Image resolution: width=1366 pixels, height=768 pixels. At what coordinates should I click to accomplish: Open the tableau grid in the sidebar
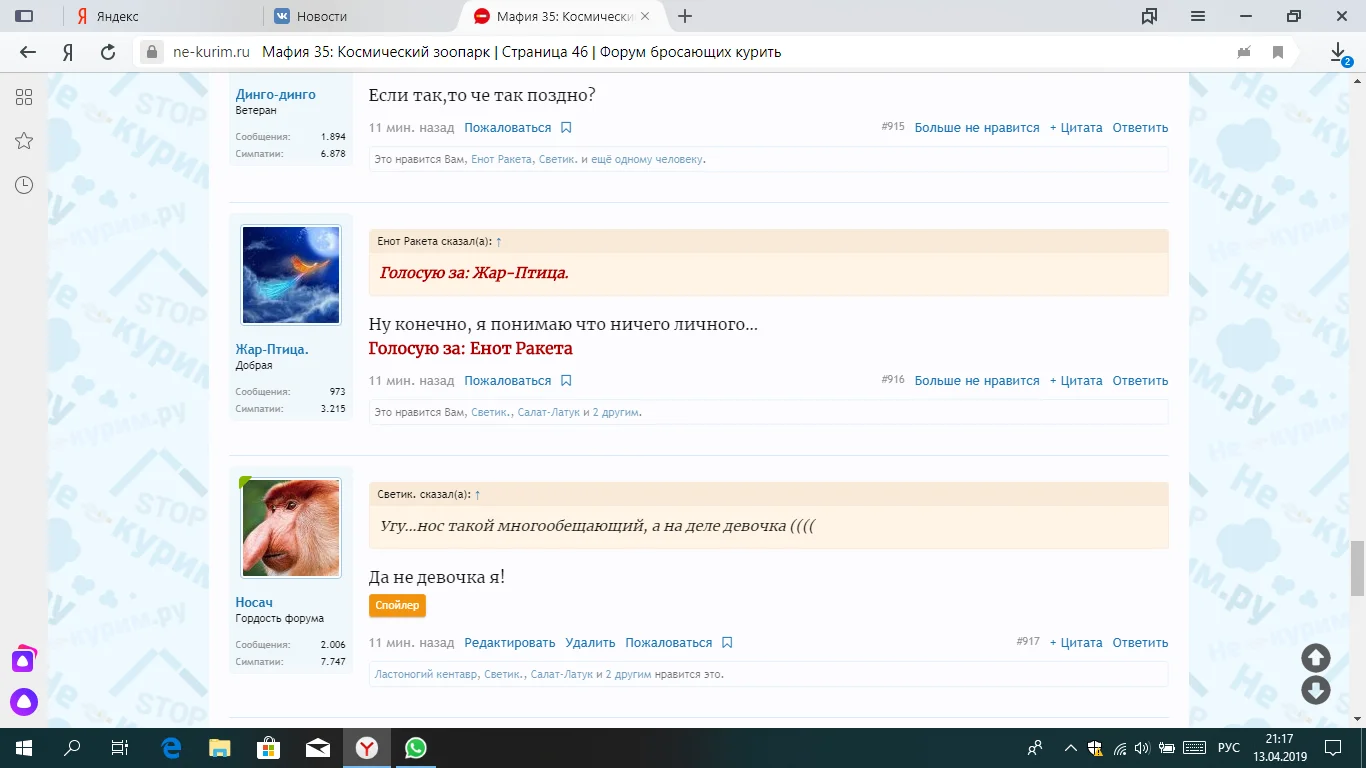click(x=24, y=97)
